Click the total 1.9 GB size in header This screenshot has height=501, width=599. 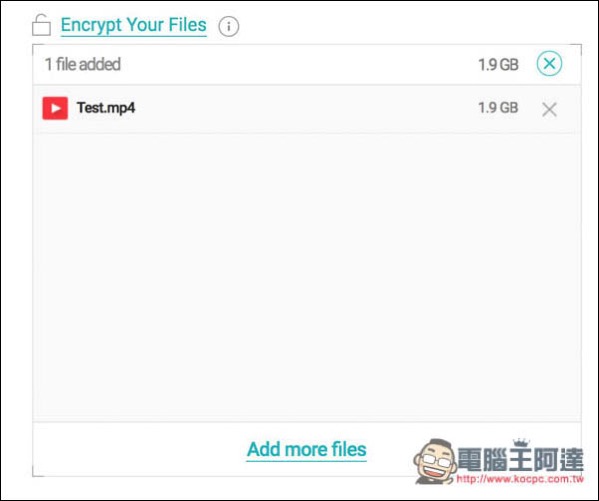pyautogui.click(x=498, y=65)
